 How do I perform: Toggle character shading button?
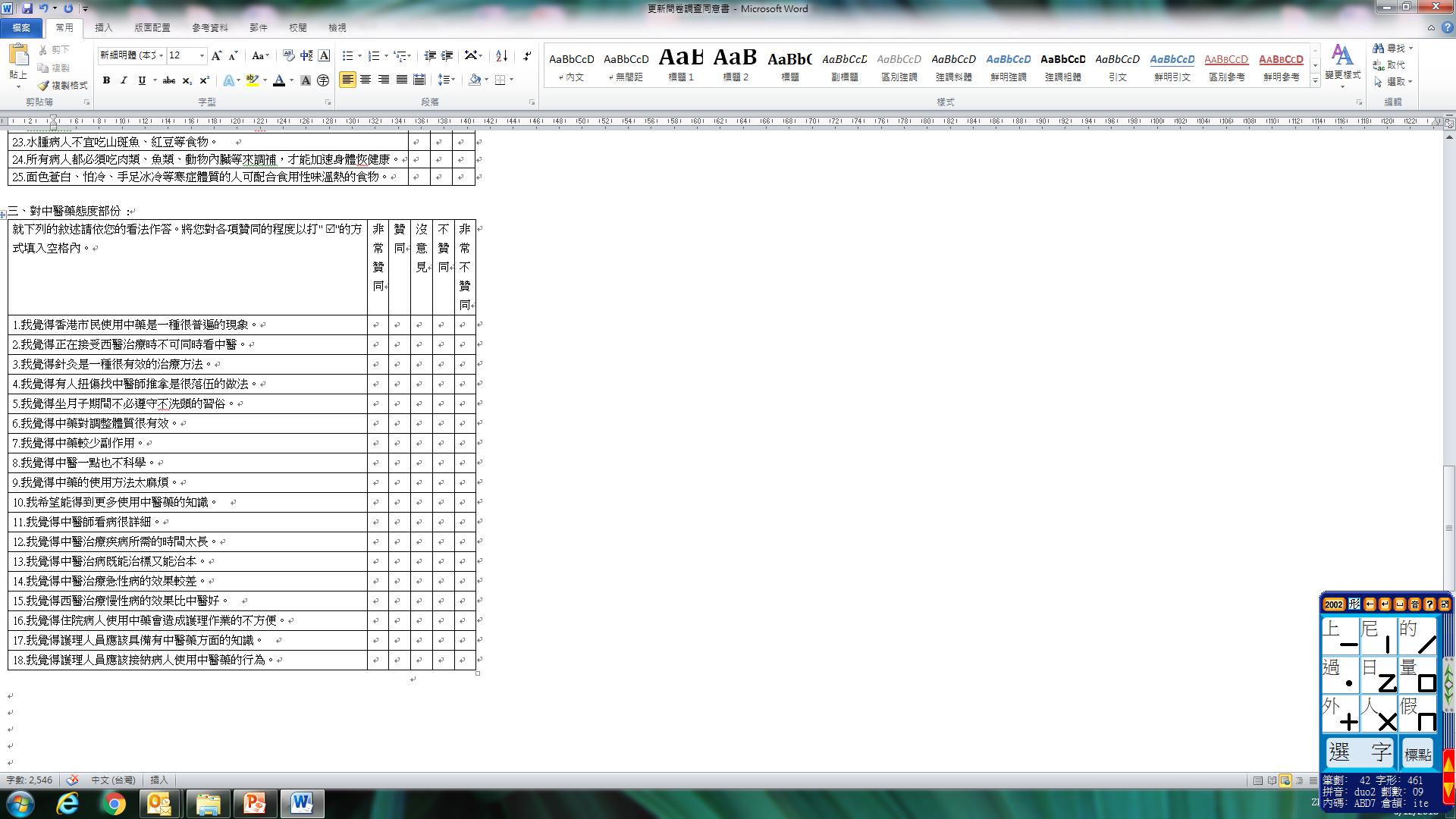306,80
